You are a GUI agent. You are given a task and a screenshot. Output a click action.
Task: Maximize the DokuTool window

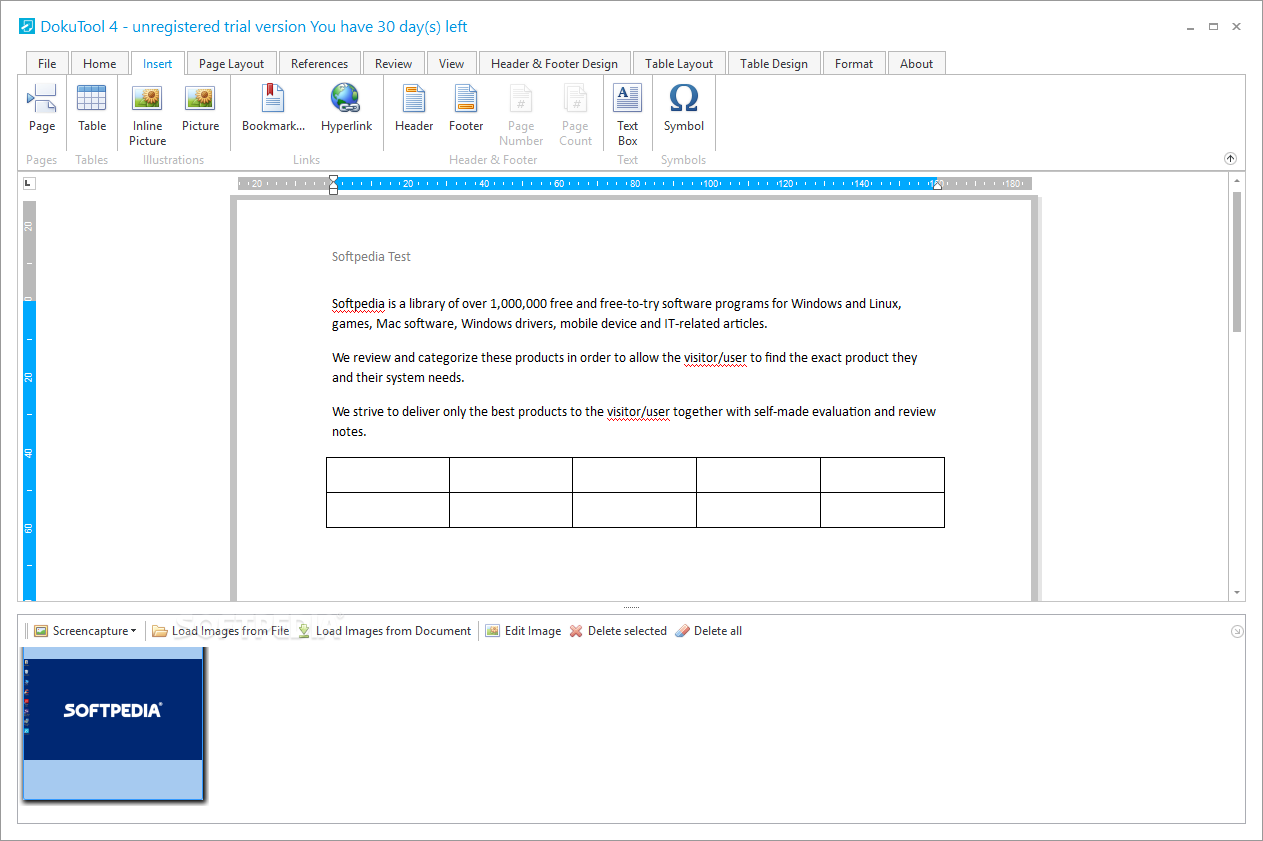click(x=1213, y=27)
